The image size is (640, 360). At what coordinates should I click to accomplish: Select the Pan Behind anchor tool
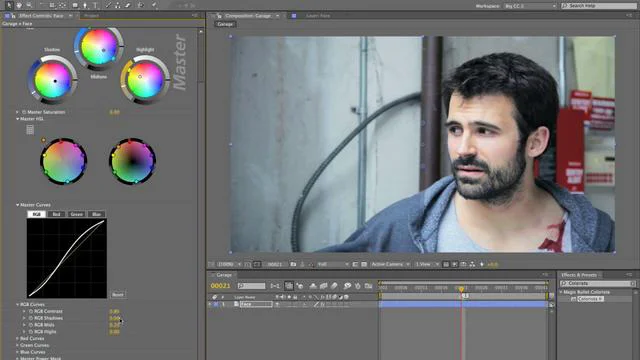point(62,5)
